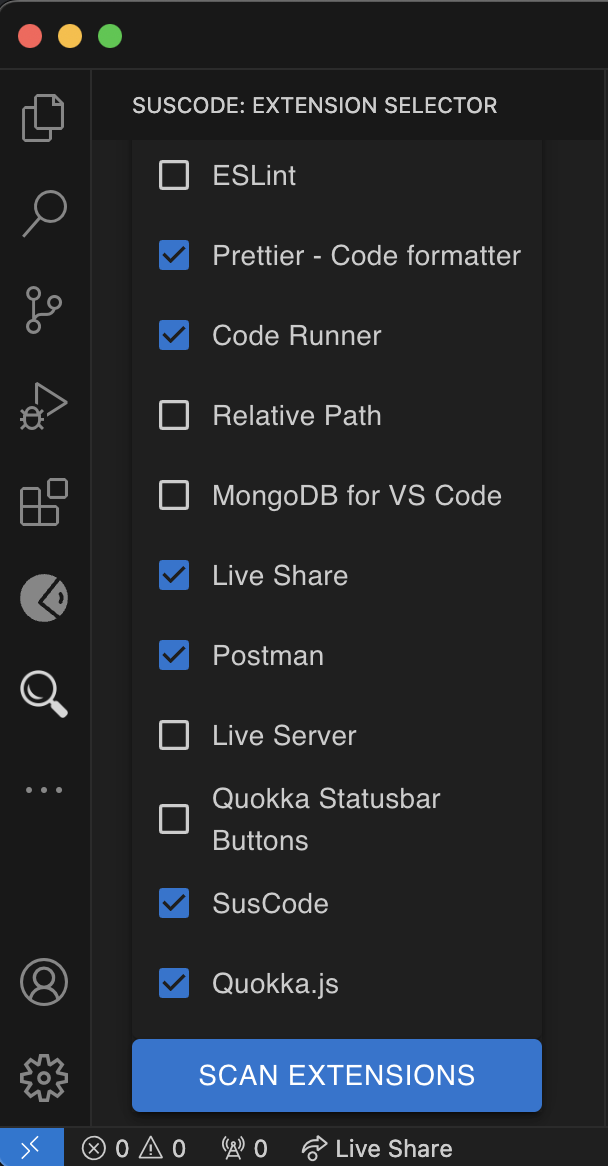Open the SusCode magnifier view

[x=44, y=694]
